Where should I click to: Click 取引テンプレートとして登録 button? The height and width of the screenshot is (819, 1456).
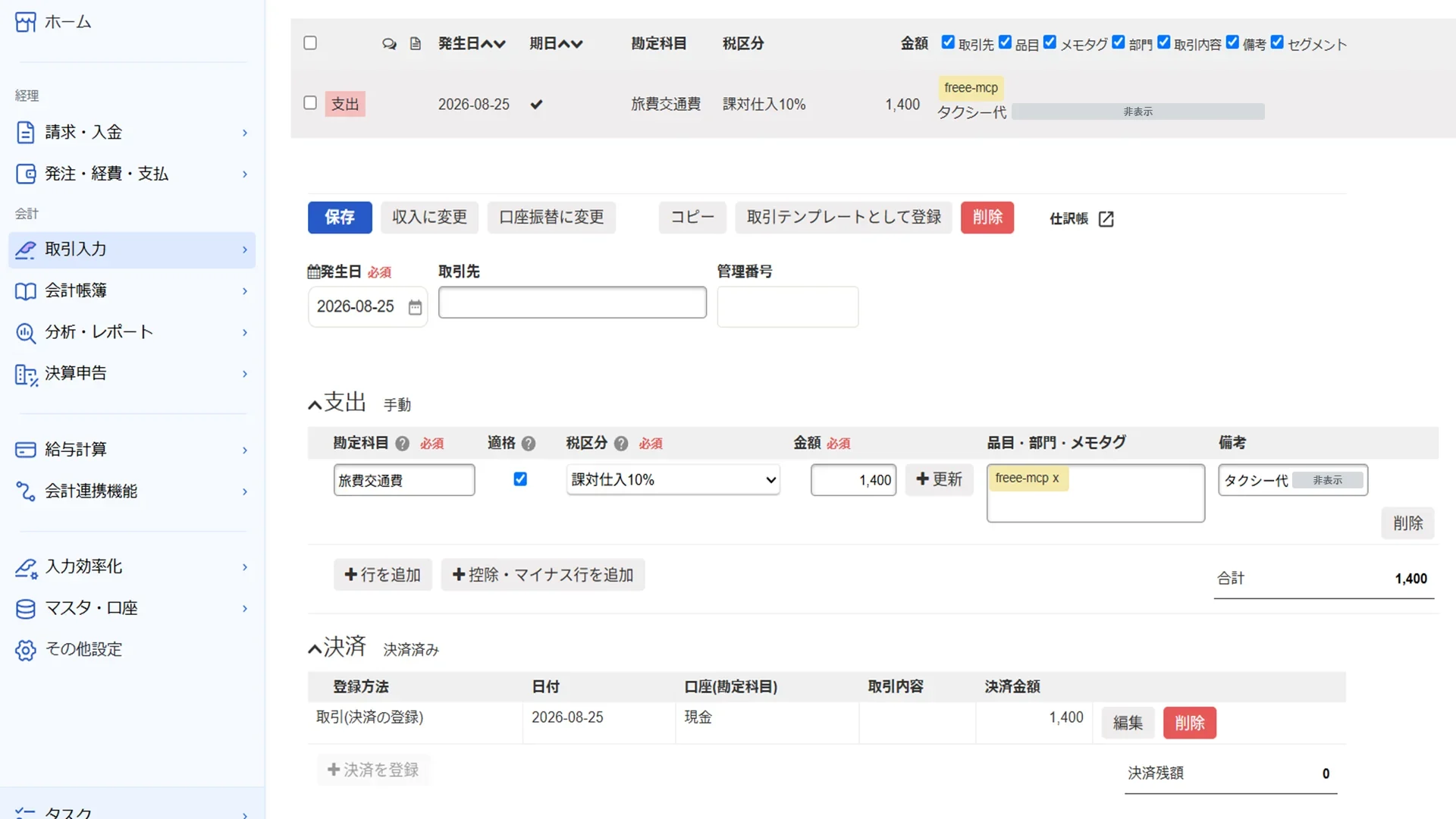(843, 218)
